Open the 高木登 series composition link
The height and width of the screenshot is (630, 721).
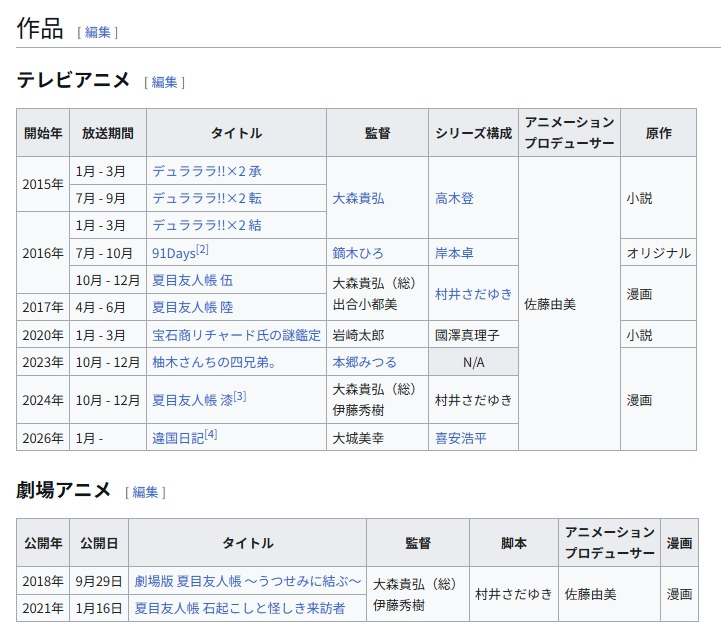(x=454, y=198)
